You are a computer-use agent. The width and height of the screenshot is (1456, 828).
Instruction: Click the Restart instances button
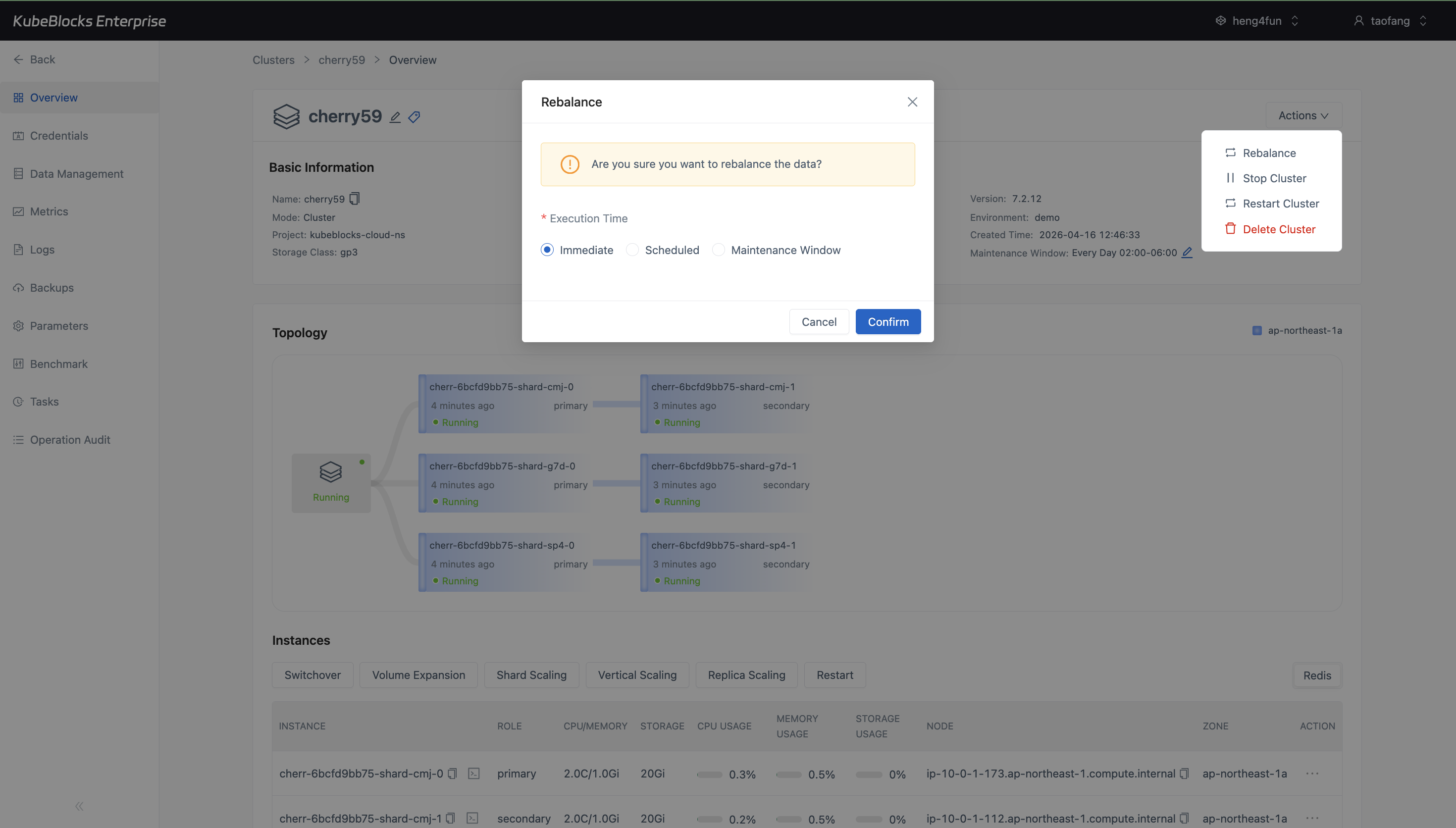[x=834, y=675]
